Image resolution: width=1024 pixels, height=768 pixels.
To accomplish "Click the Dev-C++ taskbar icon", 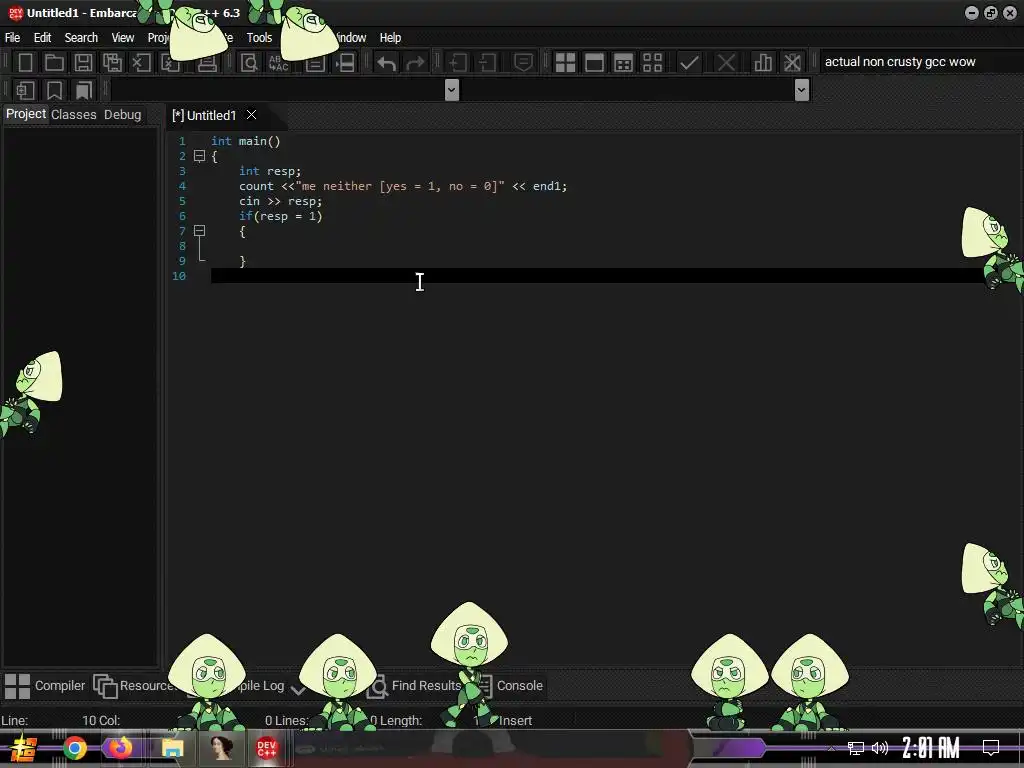I will (x=266, y=748).
